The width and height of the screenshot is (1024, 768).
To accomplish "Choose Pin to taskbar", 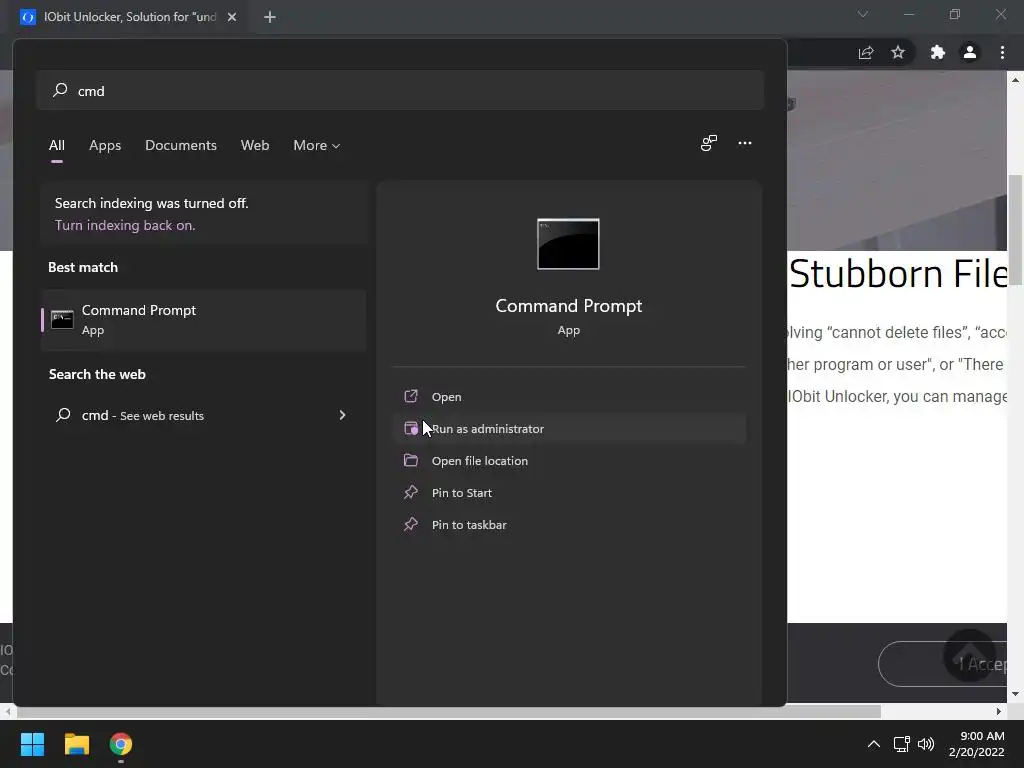I will (x=569, y=524).
